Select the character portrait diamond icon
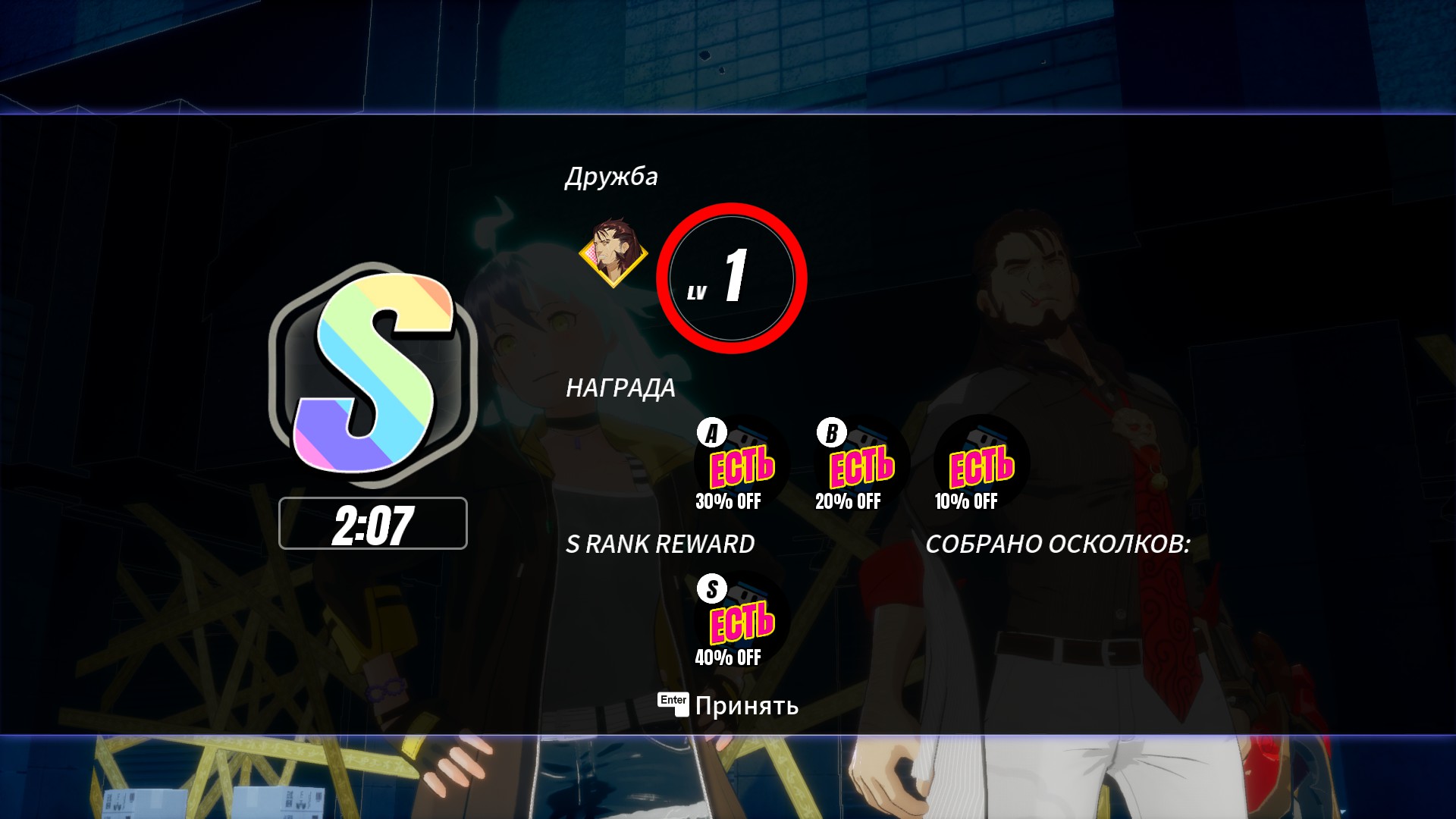This screenshot has height=819, width=1456. (x=613, y=253)
